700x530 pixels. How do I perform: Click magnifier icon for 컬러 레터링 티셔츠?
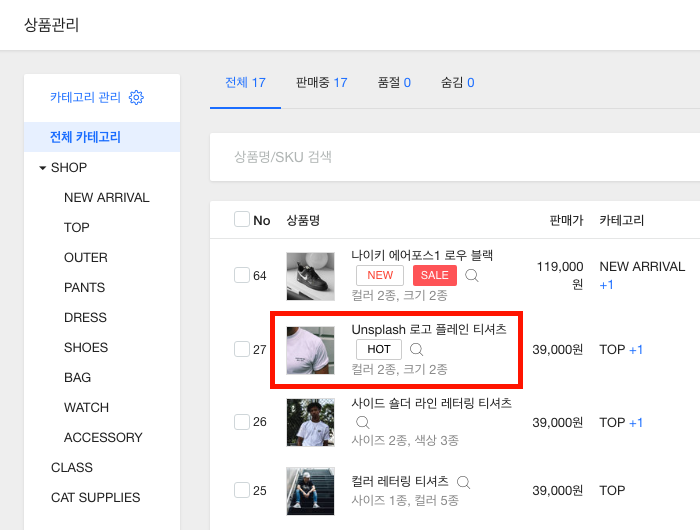click(x=464, y=482)
